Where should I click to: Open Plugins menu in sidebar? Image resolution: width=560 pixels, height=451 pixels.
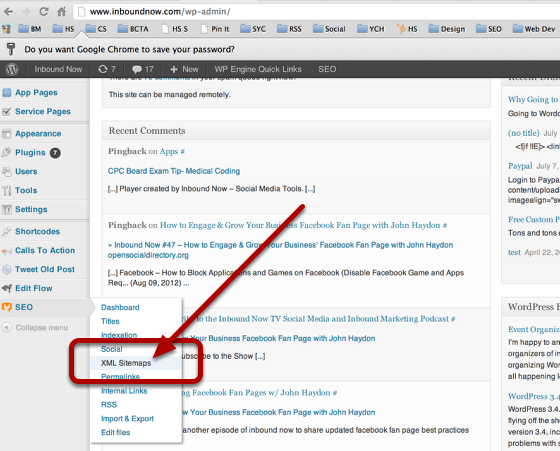pyautogui.click(x=30, y=152)
